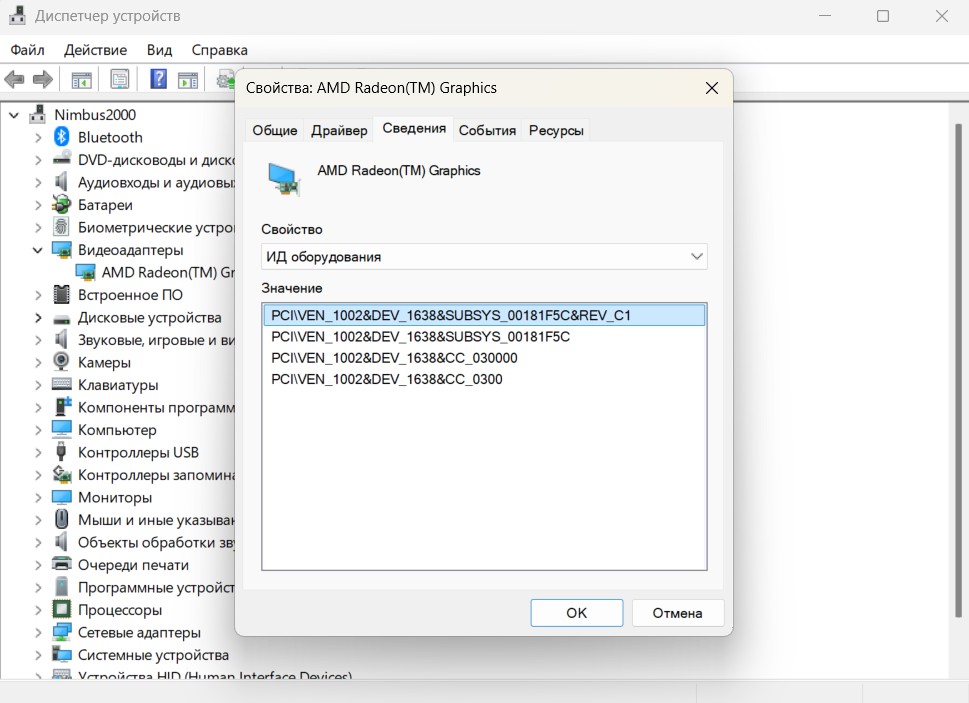Select Очереди печати in device tree

[133, 565]
